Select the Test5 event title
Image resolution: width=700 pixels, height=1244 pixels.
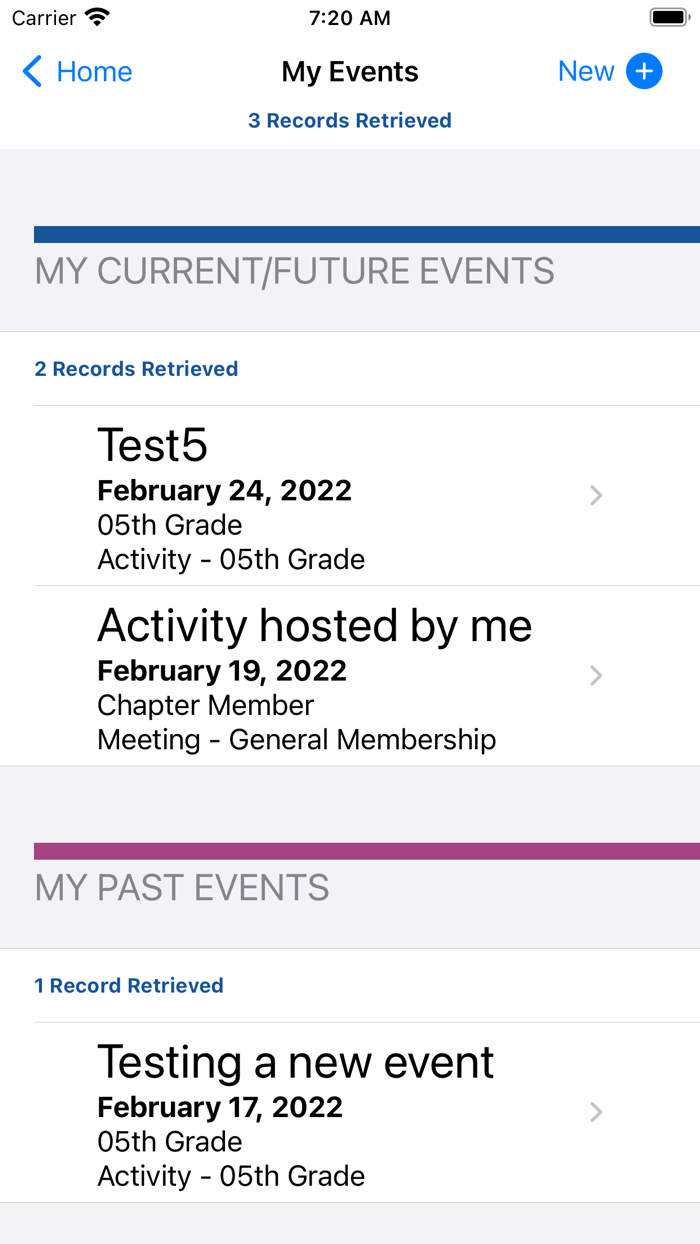153,445
